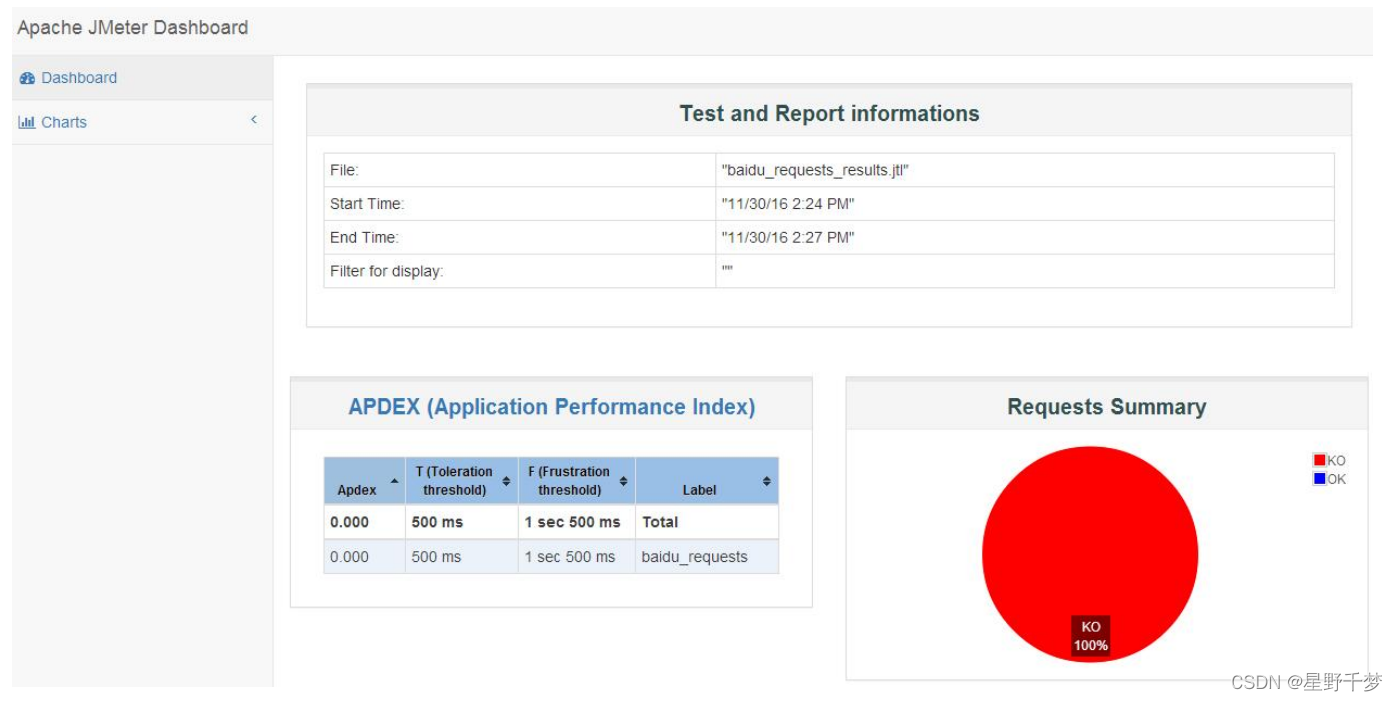The width and height of the screenshot is (1398, 701).
Task: Click the APDEX (Application Performance Index) heading
Action: 551,407
